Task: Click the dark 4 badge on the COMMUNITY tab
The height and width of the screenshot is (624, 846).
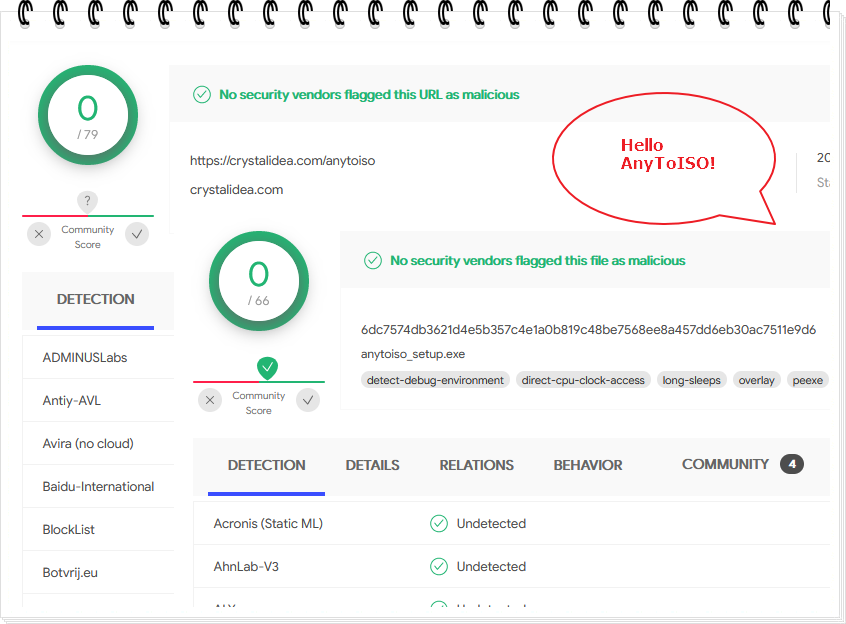Action: [x=792, y=464]
